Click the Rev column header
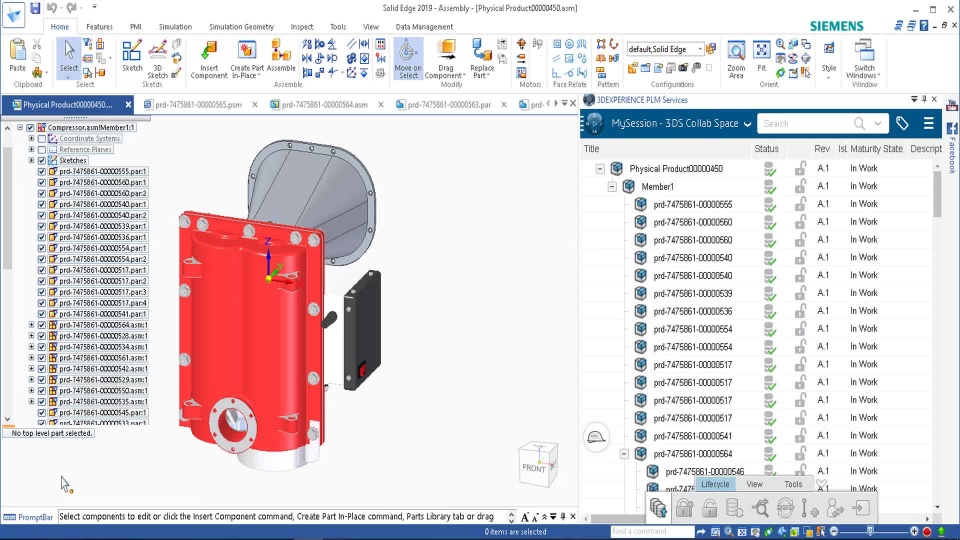Viewport: 960px width, 540px height. (x=822, y=149)
